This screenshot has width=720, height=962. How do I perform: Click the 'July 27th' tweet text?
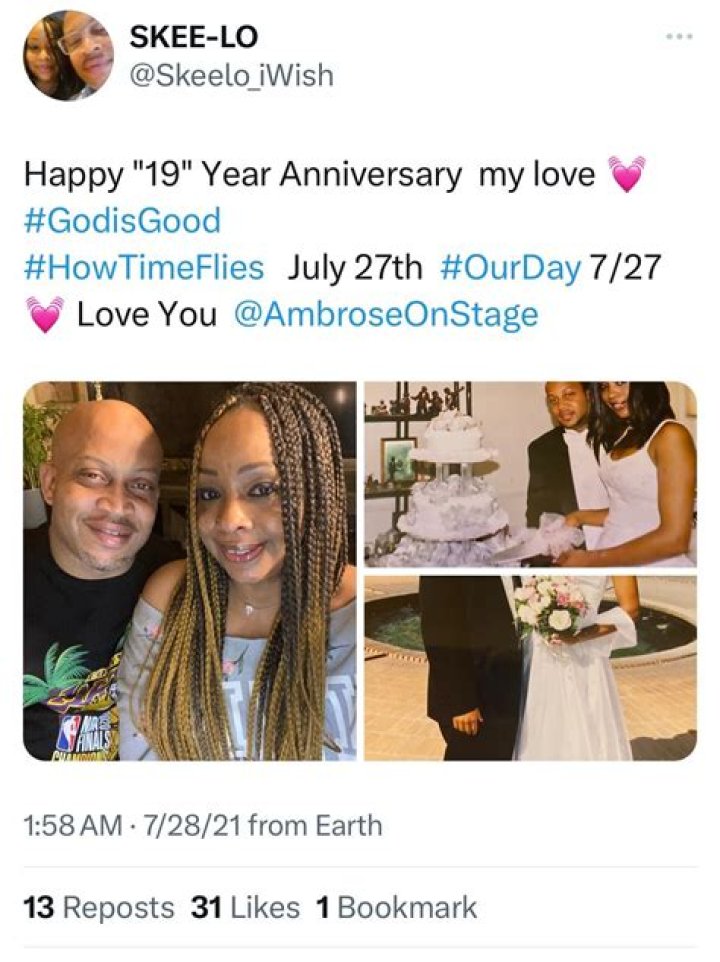tap(354, 267)
